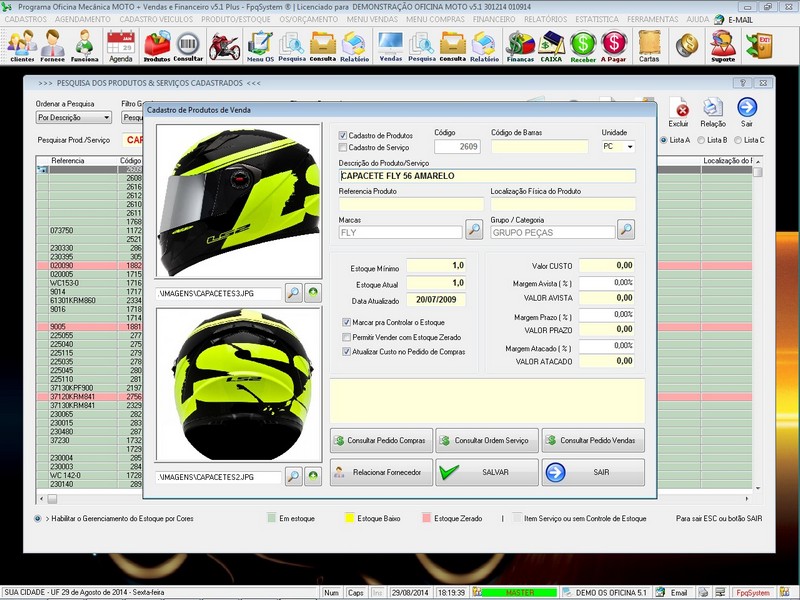Click the Produtos toolbox icon
Screen dimensions: 800x600
pyautogui.click(x=157, y=45)
